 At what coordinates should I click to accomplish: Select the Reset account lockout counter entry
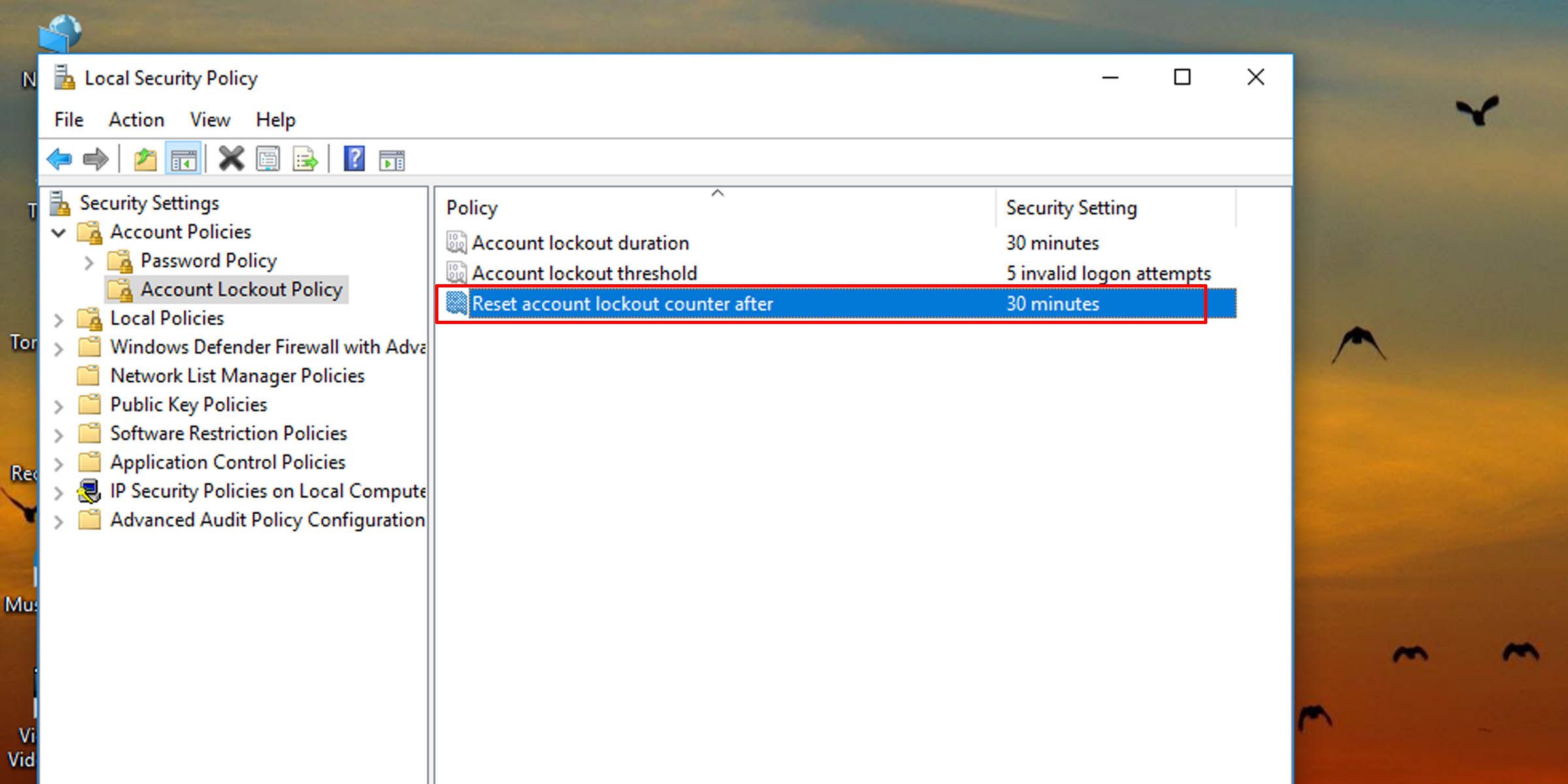pyautogui.click(x=623, y=303)
